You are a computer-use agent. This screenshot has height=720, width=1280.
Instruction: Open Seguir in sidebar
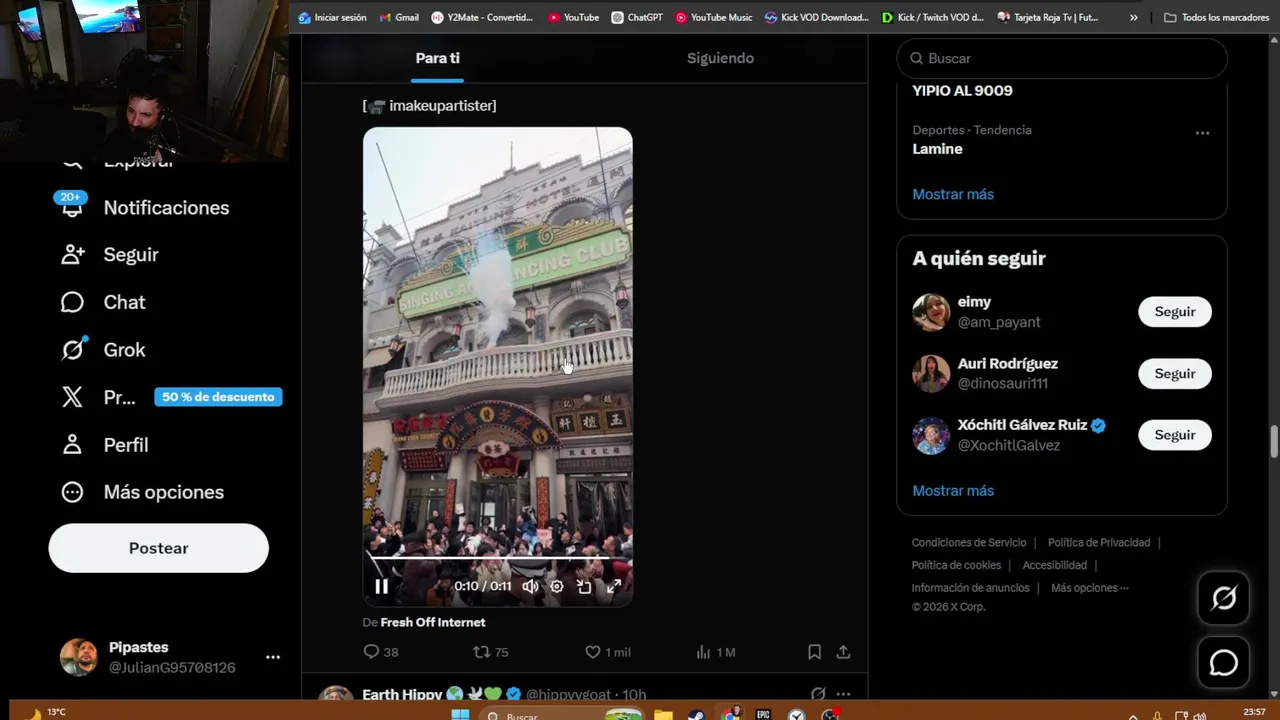[110, 254]
